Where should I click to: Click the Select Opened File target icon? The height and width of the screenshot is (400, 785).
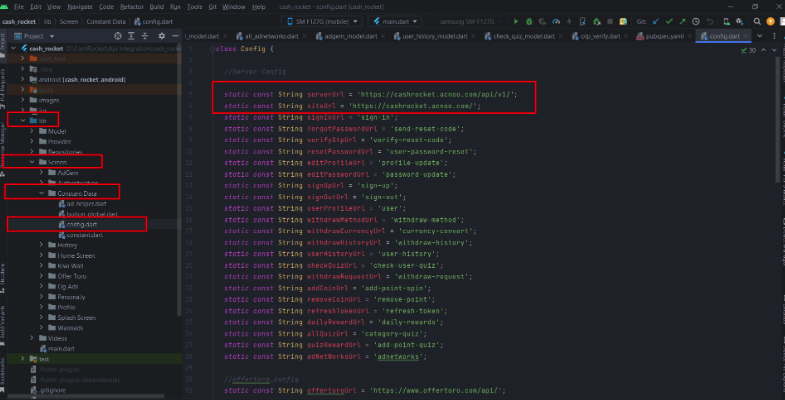[x=119, y=36]
